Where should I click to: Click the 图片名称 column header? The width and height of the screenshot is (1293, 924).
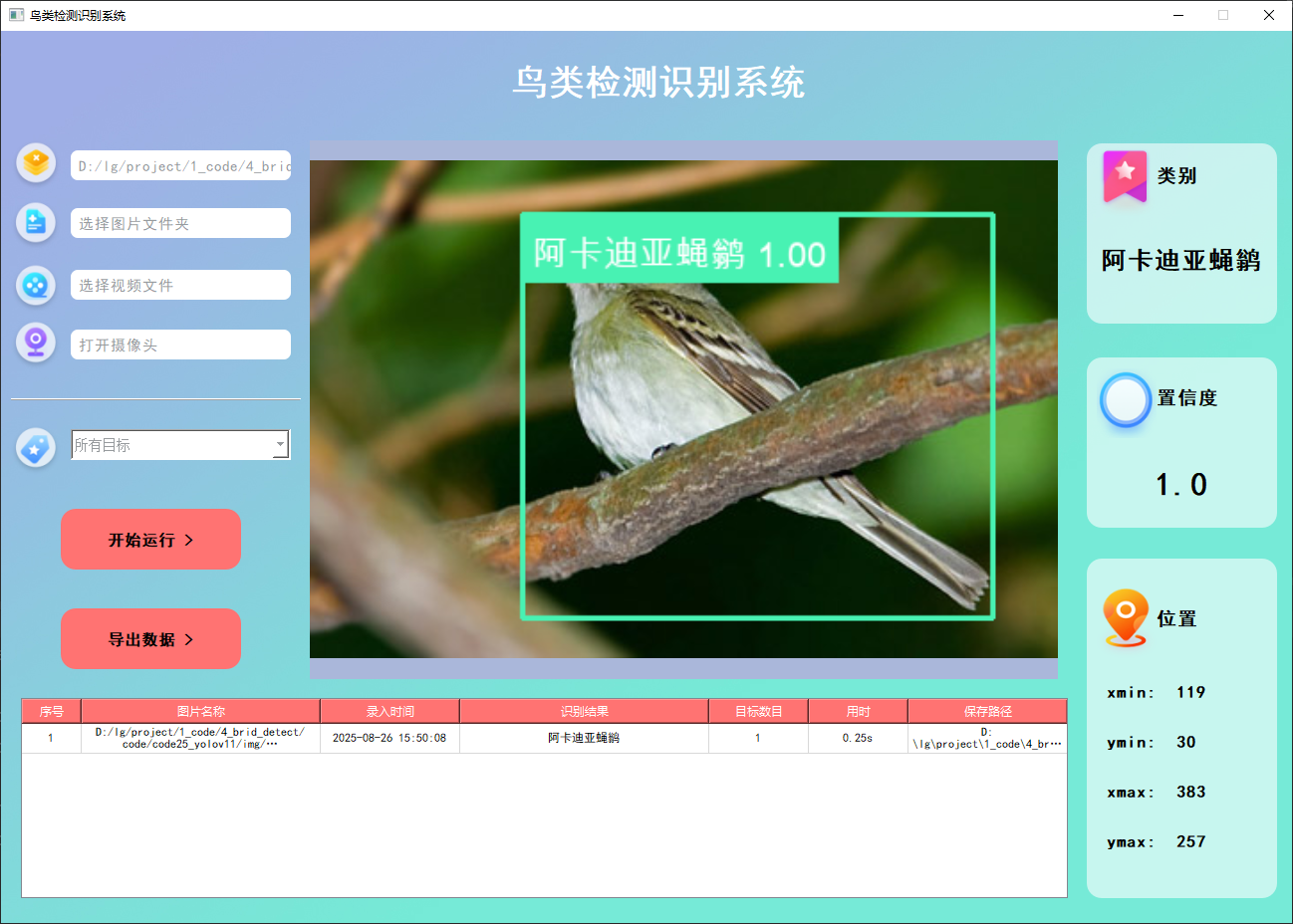point(199,710)
